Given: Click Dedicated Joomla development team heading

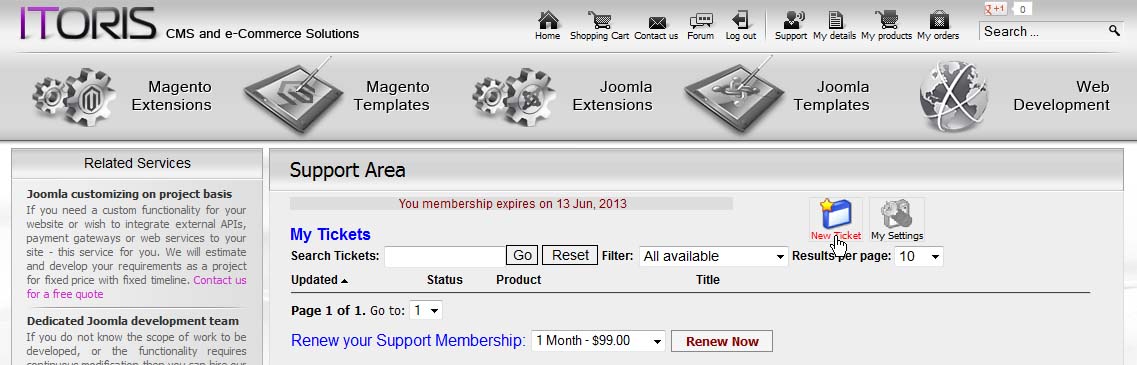Looking at the screenshot, I should 133,321.
